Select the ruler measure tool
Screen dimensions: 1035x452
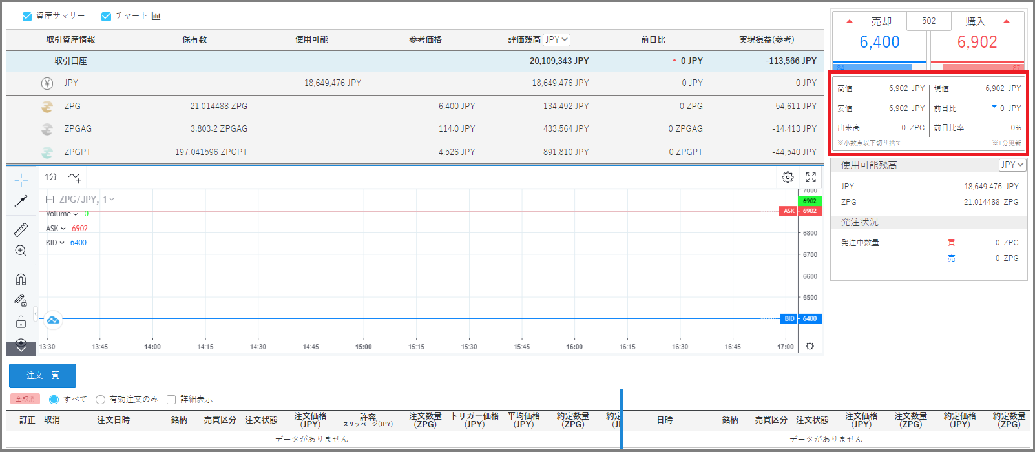21,230
